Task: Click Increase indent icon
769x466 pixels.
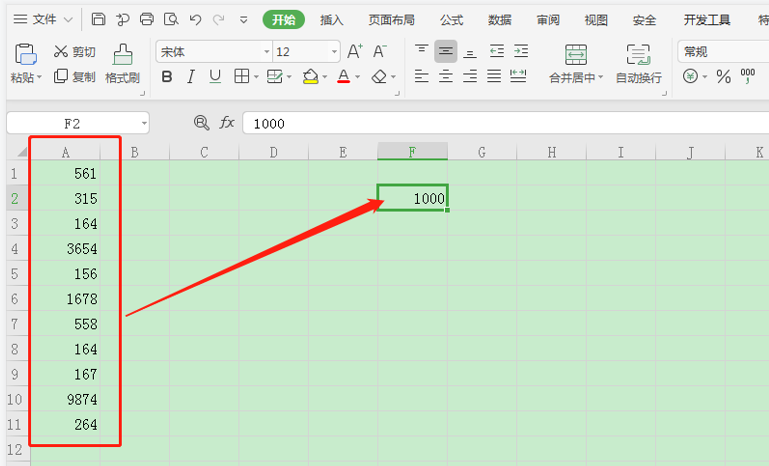Action: (521, 51)
